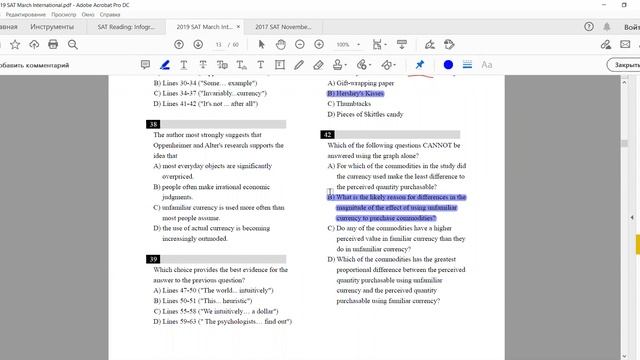Click the upload to cloud icon
Screen dimensions: 640x360
[x=34, y=44]
